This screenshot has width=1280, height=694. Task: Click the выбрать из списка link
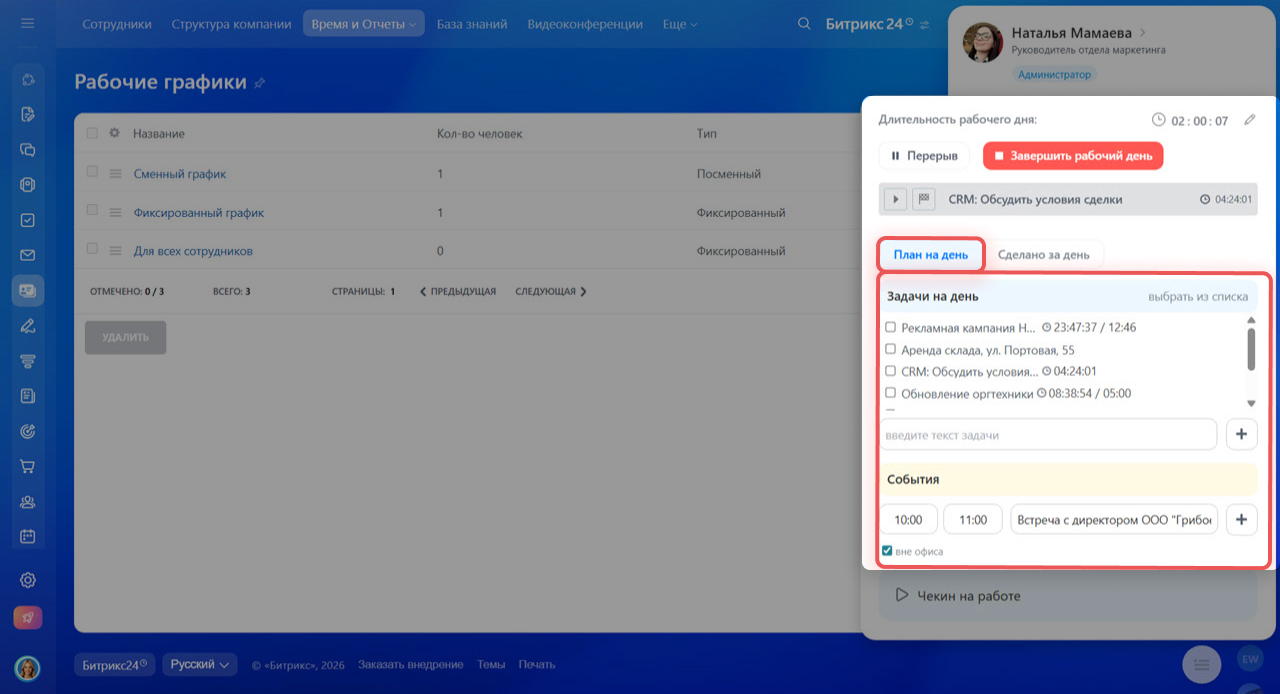pyautogui.click(x=1198, y=297)
